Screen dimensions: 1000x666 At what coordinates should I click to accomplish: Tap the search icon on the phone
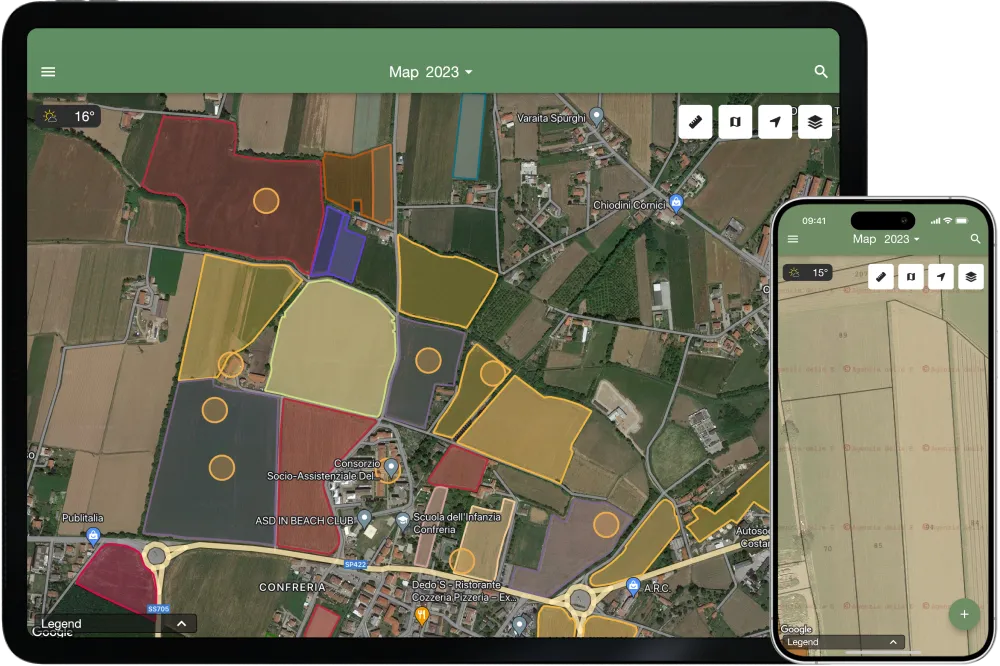pos(975,239)
